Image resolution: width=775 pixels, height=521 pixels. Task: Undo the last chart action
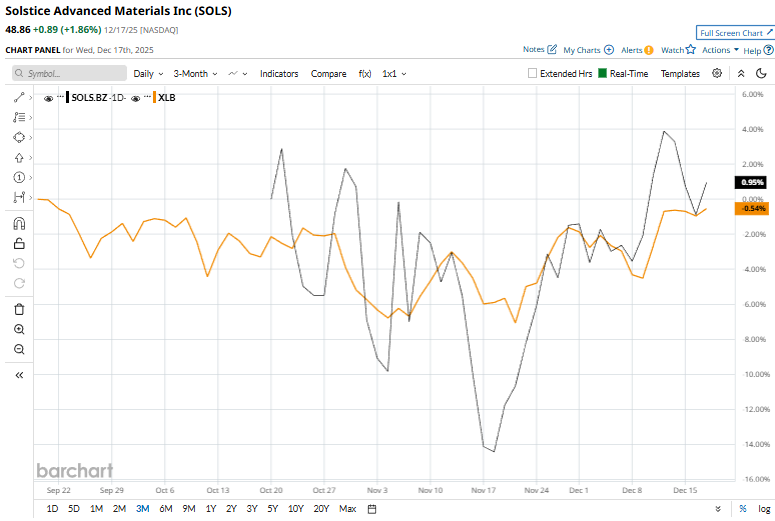(x=19, y=263)
